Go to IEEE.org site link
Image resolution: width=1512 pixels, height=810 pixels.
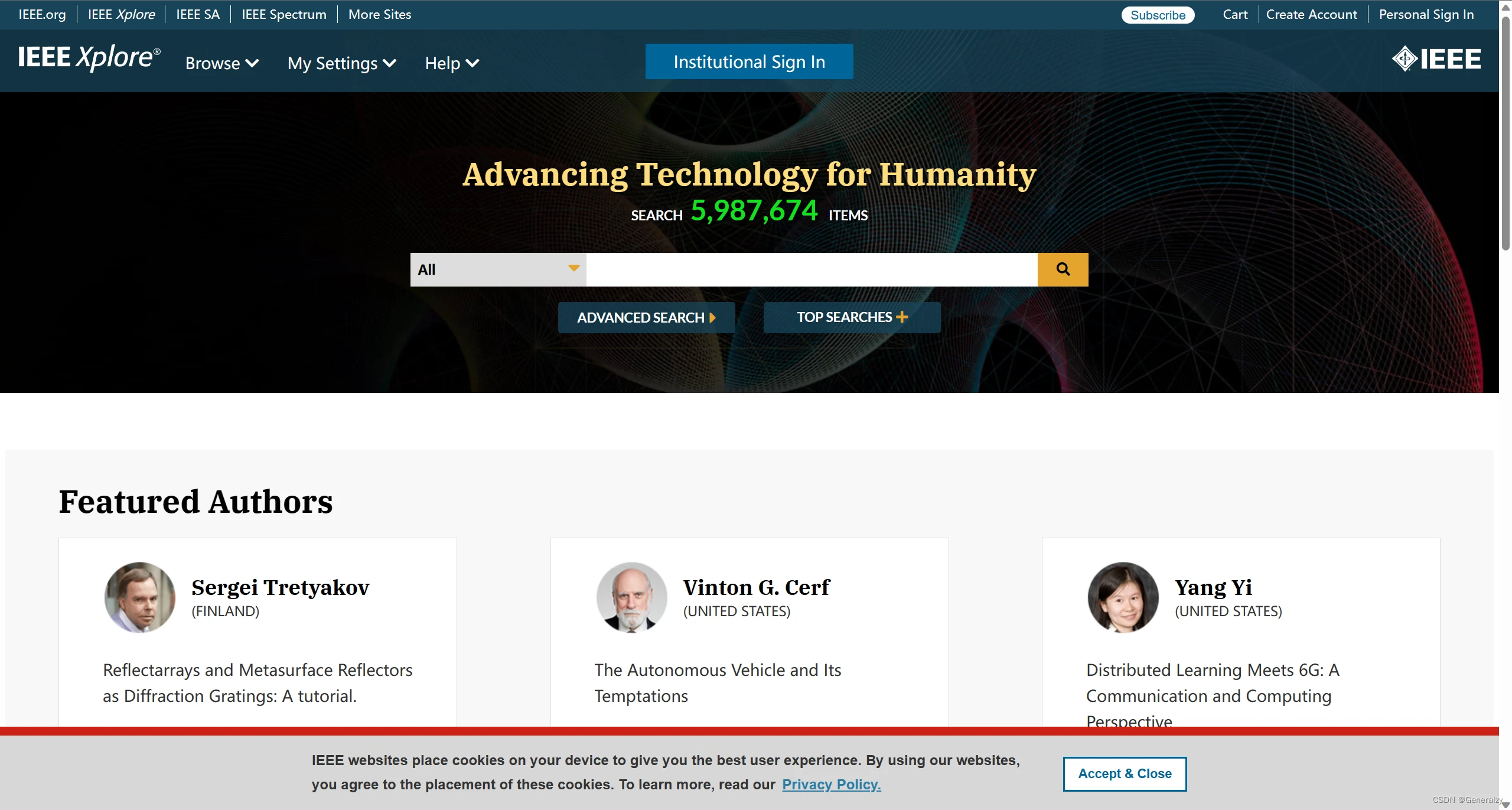point(42,14)
